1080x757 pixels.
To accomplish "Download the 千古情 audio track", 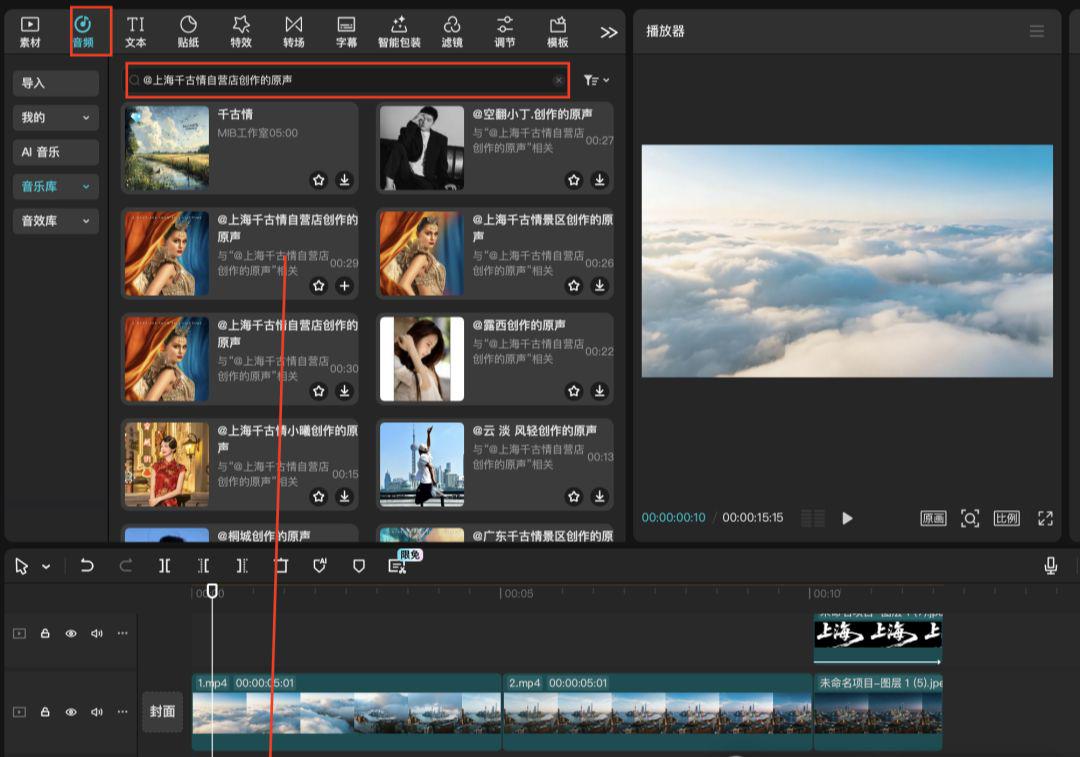I will coord(344,181).
